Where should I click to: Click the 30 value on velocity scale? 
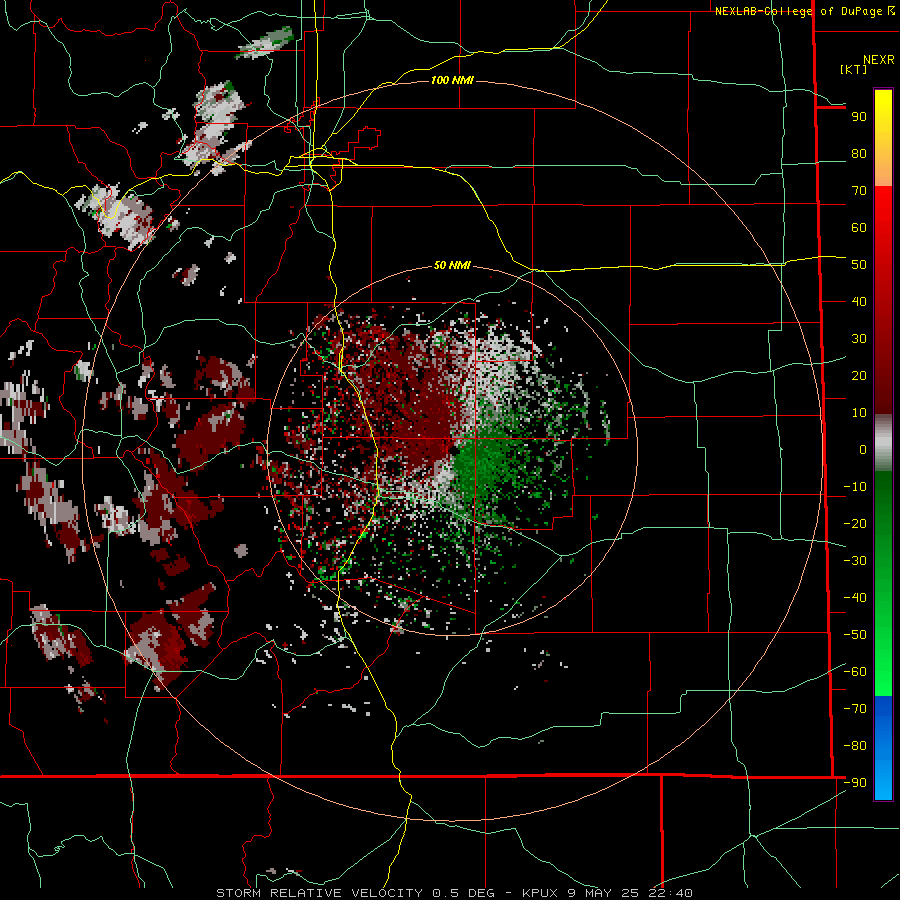pos(859,339)
